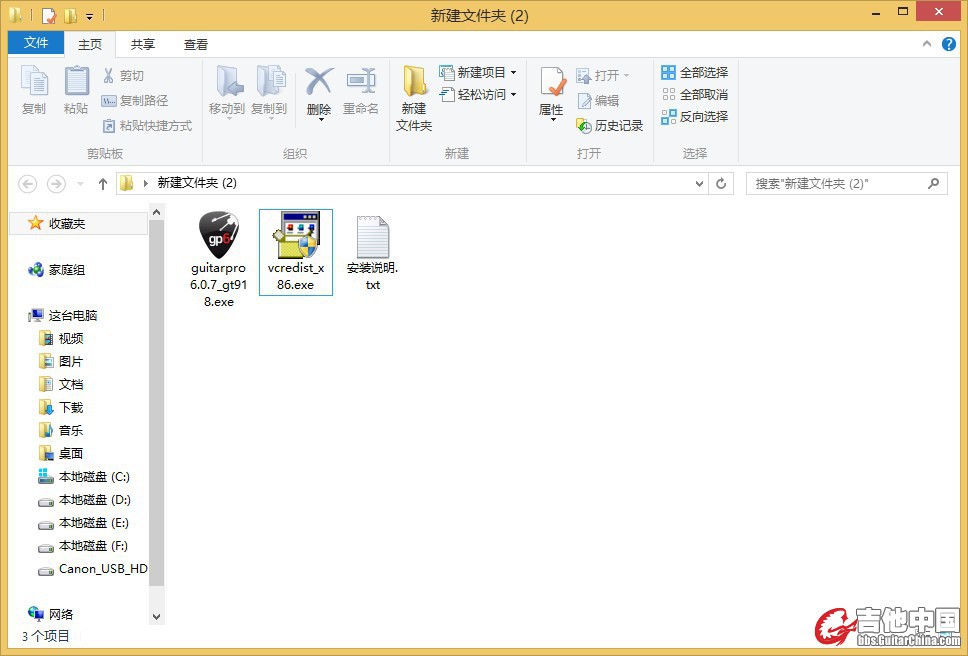This screenshot has height=656, width=968.
Task: Click the navigation pane scrollbar down arrow
Action: [156, 618]
